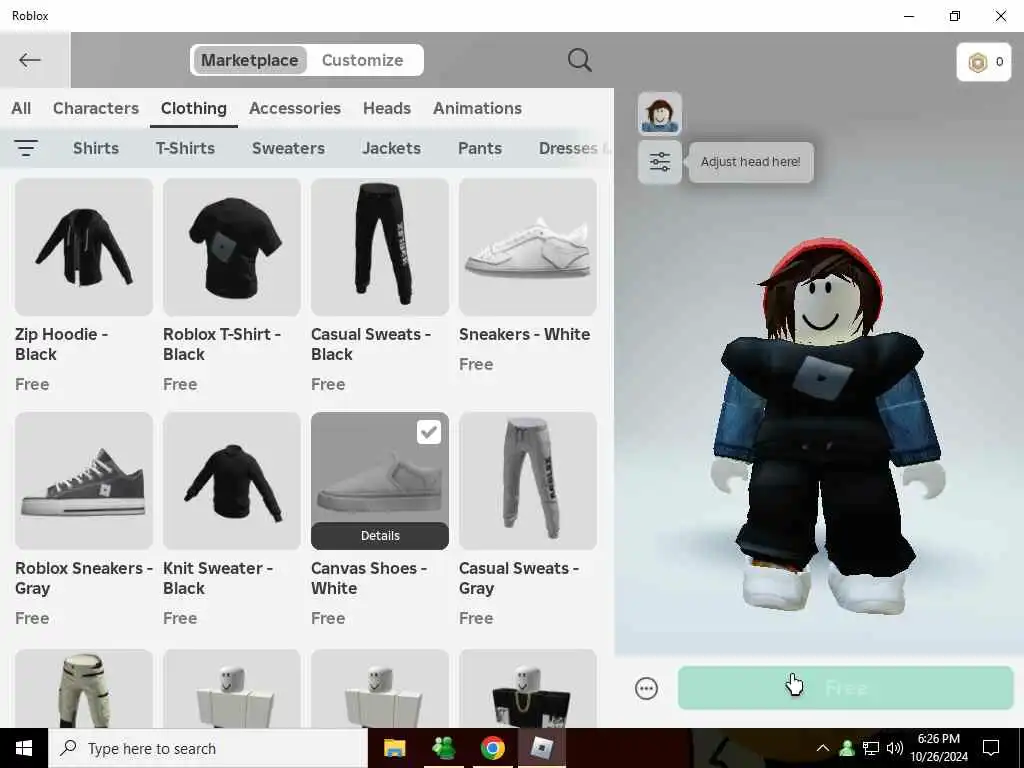Open the network tray icon
This screenshot has height=768, width=1024.
[x=871, y=748]
